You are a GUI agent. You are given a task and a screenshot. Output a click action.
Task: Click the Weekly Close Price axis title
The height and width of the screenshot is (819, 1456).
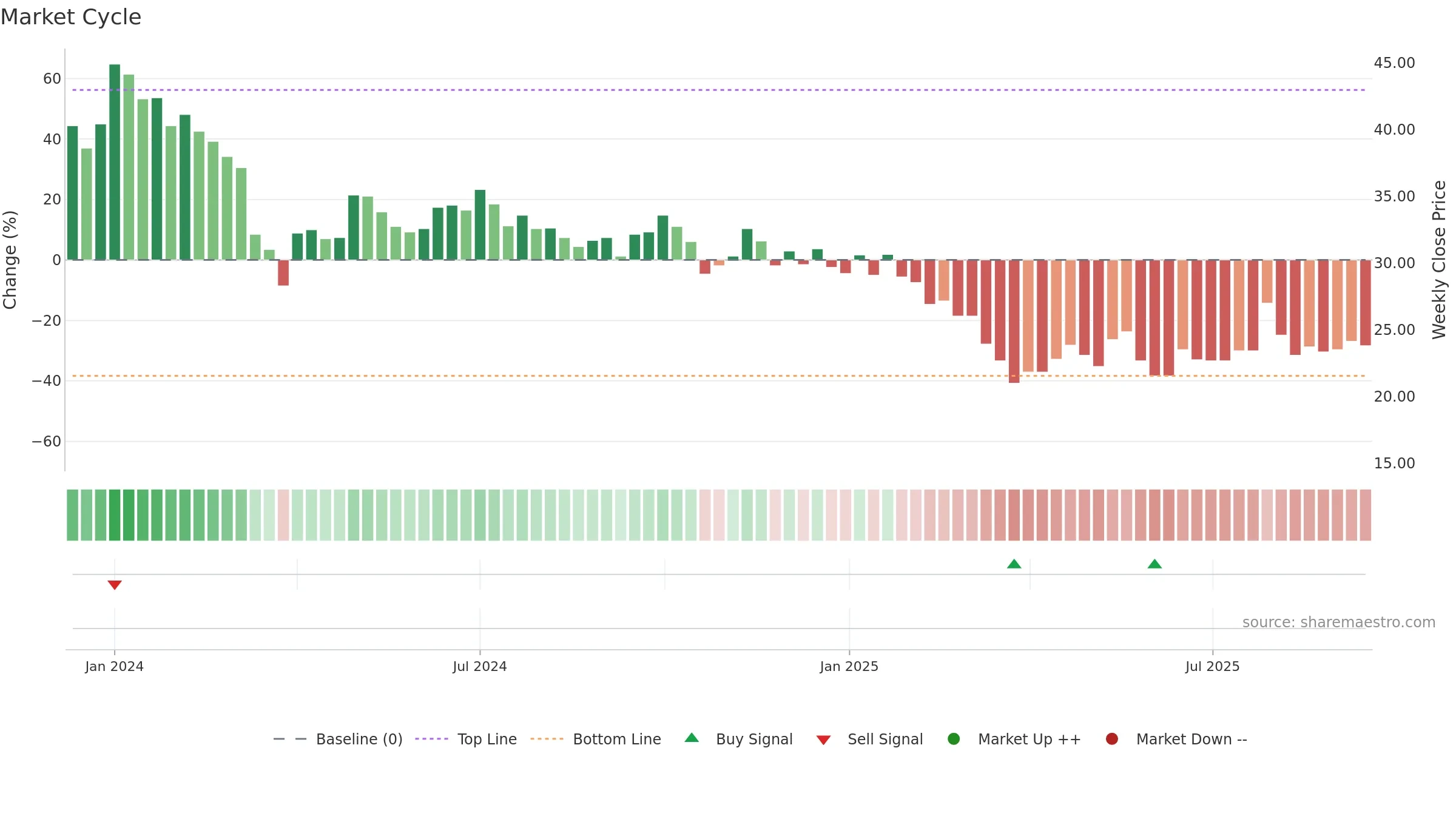1439,260
